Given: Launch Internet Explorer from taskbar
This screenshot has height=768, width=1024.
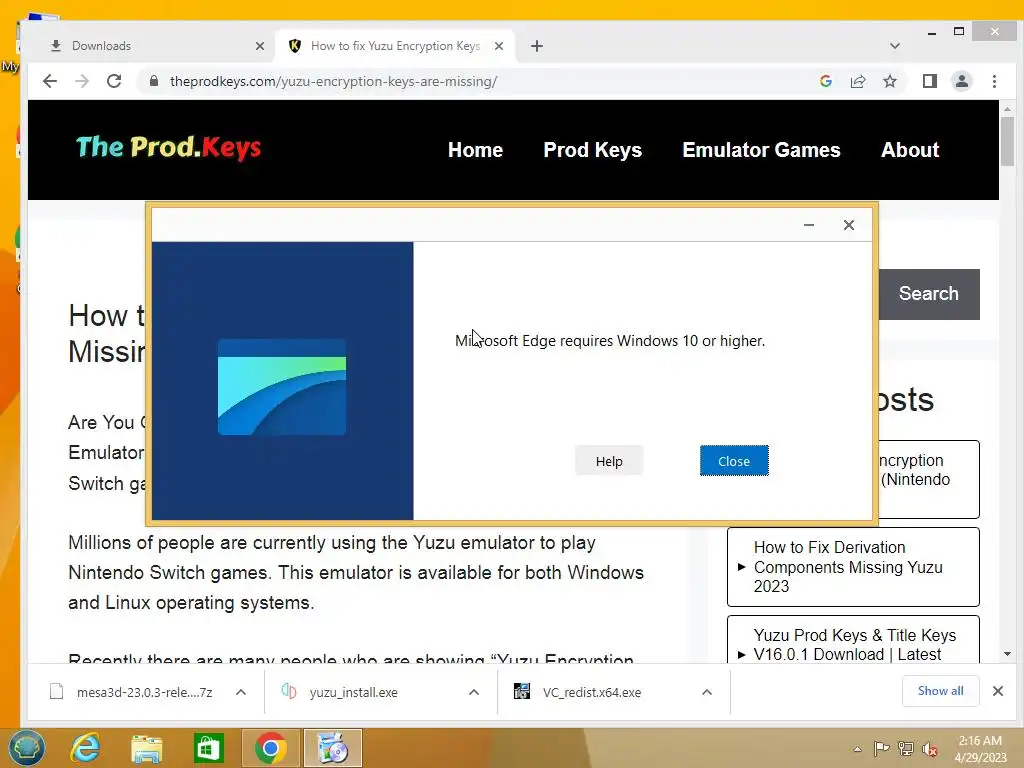Looking at the screenshot, I should [86, 748].
